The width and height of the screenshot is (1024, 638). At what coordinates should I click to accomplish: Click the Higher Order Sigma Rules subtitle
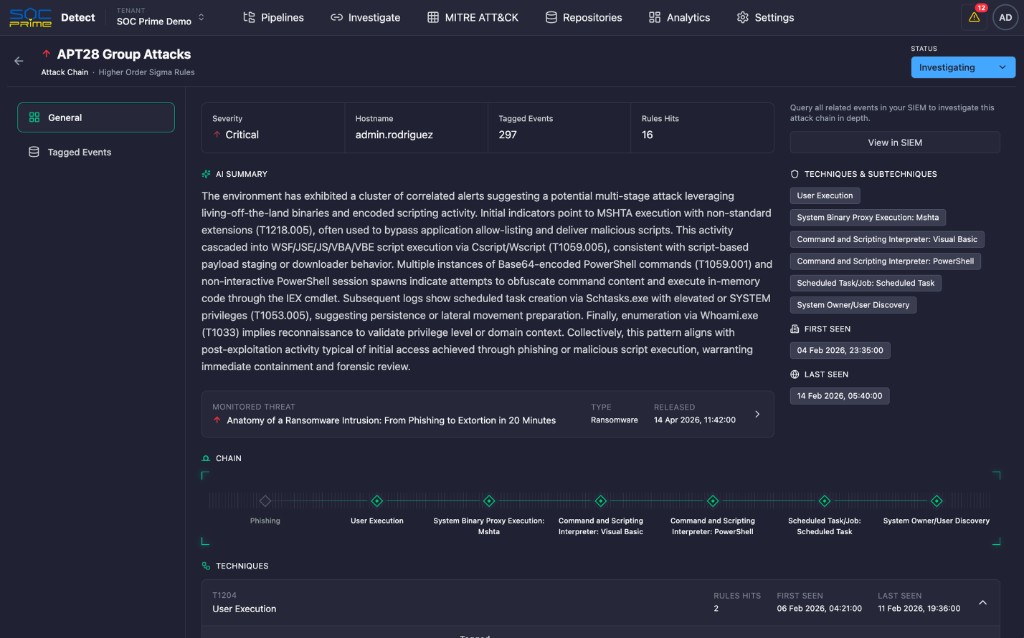coord(146,72)
